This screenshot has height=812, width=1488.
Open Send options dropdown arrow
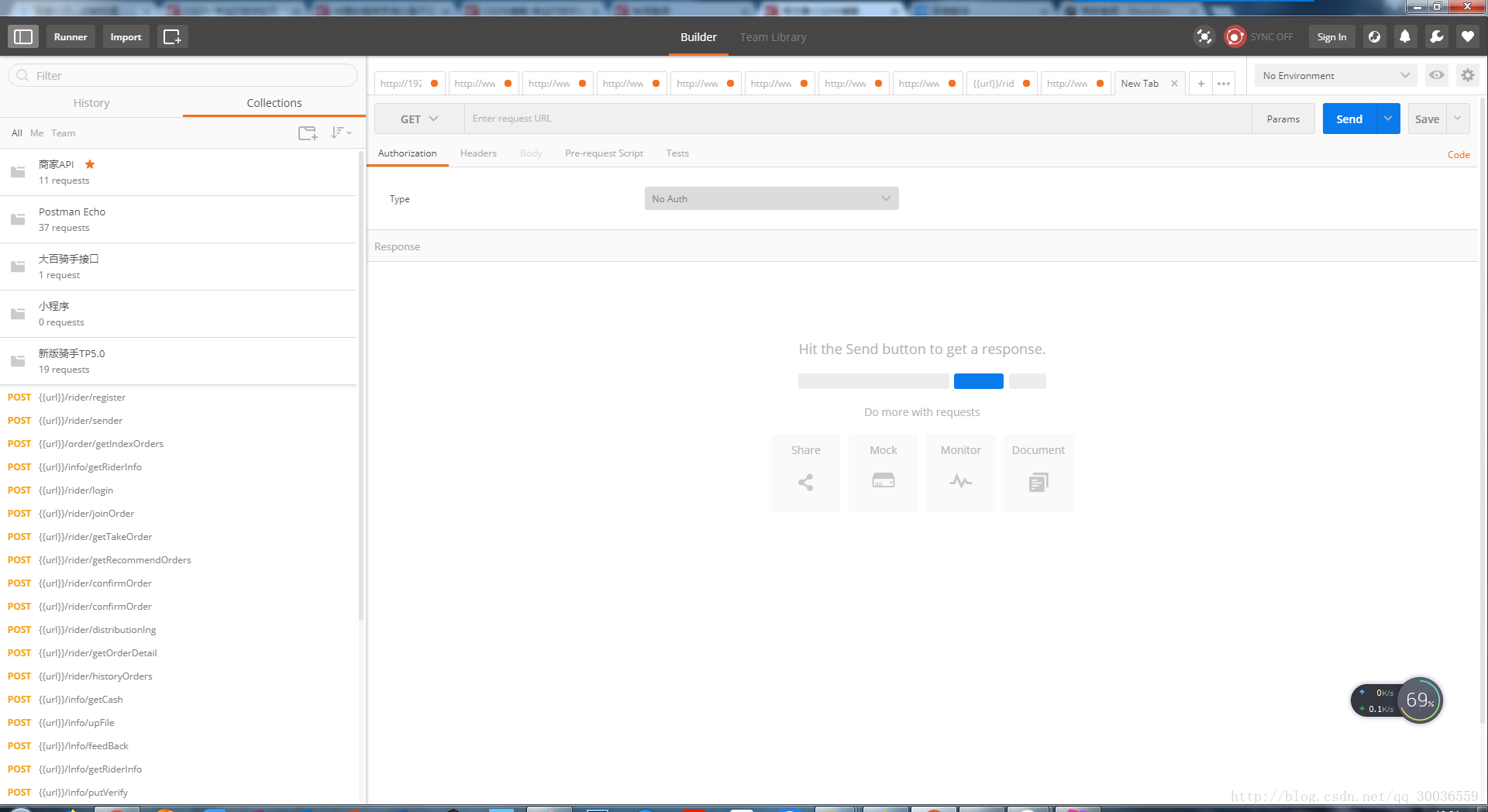click(1388, 119)
